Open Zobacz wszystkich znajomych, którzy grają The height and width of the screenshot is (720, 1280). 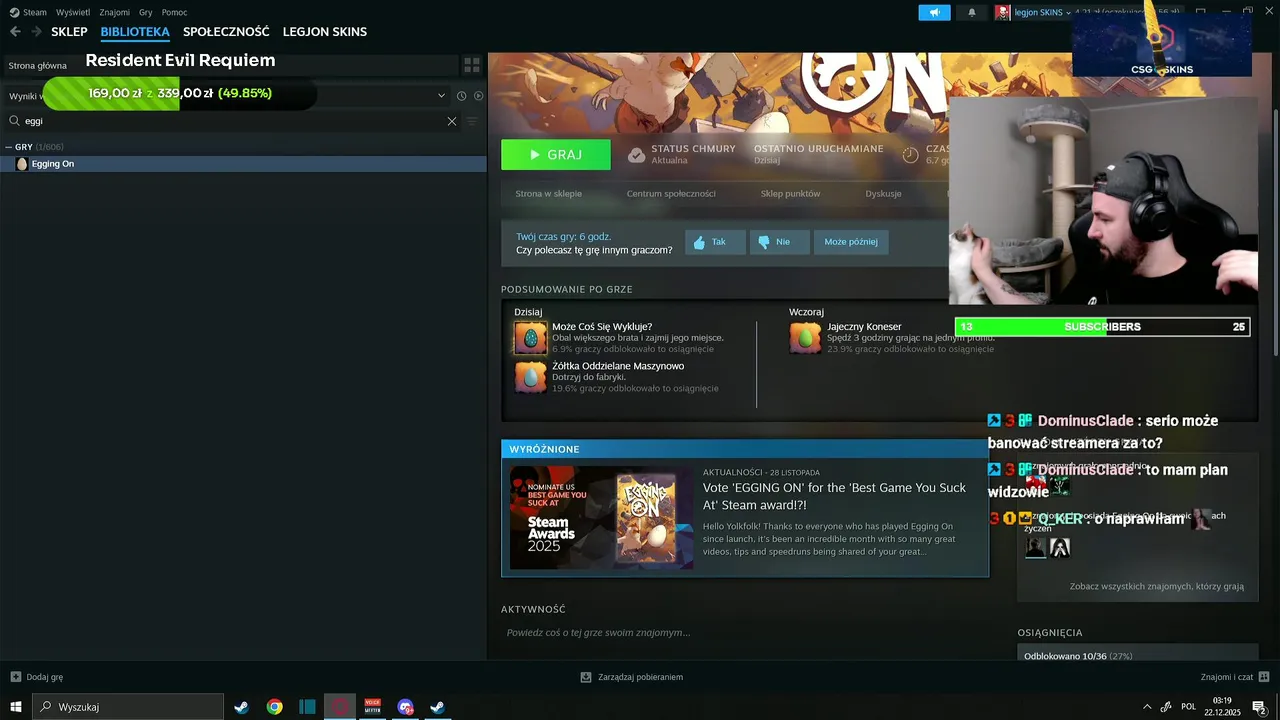tap(1157, 587)
